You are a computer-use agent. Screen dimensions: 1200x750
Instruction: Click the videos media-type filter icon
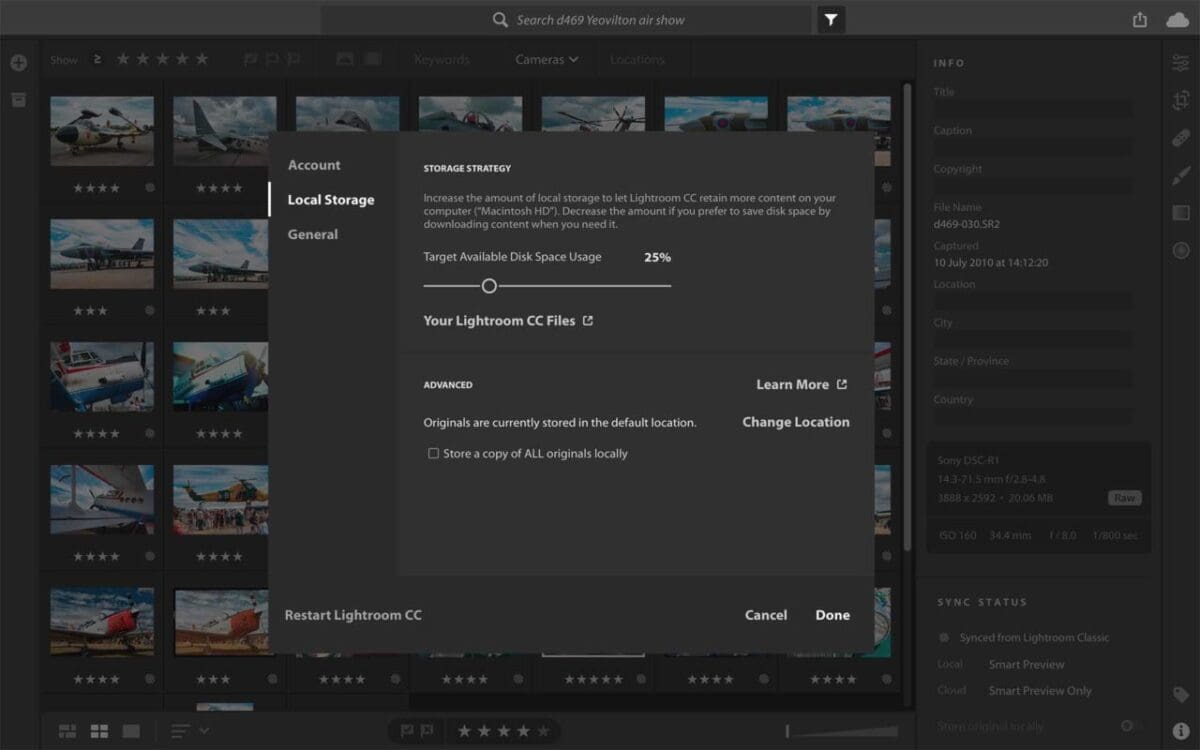tap(373, 59)
